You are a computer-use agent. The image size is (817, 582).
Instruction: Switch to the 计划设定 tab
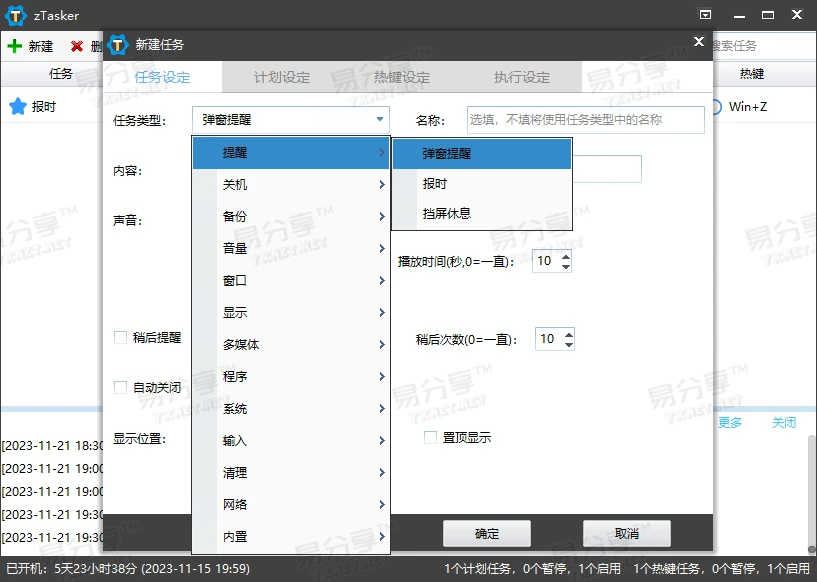click(x=282, y=77)
